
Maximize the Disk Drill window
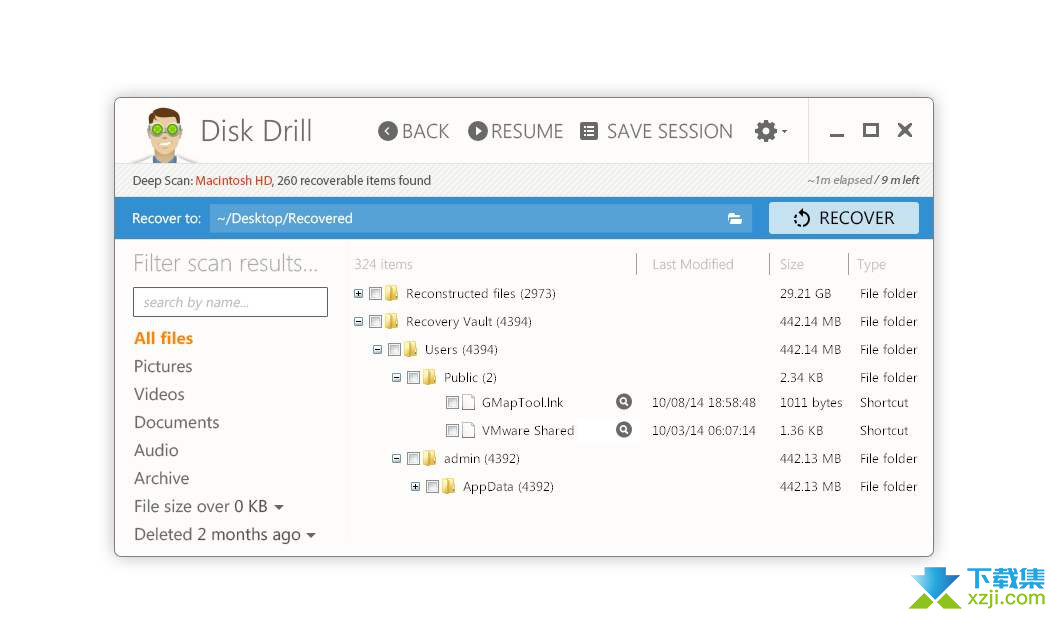[x=870, y=130]
